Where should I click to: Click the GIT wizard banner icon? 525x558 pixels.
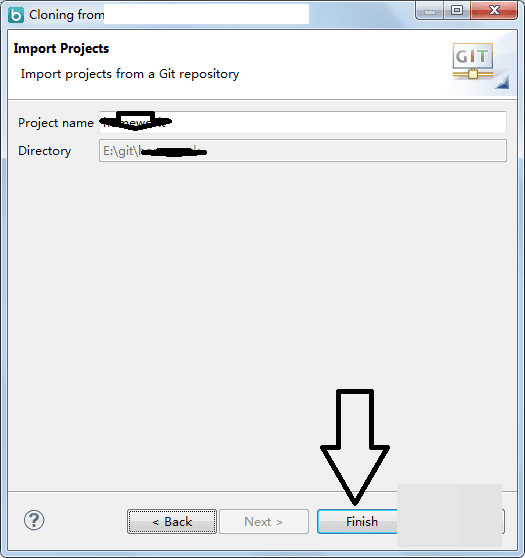[473, 61]
